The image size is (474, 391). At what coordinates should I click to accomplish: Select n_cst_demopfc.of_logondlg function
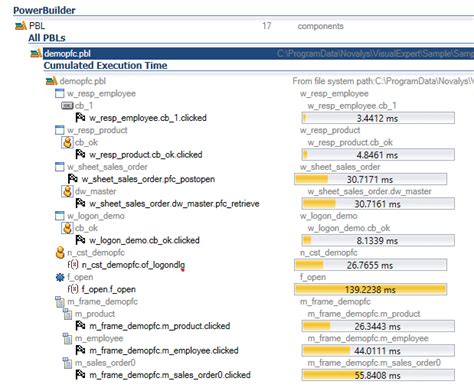pos(133,265)
